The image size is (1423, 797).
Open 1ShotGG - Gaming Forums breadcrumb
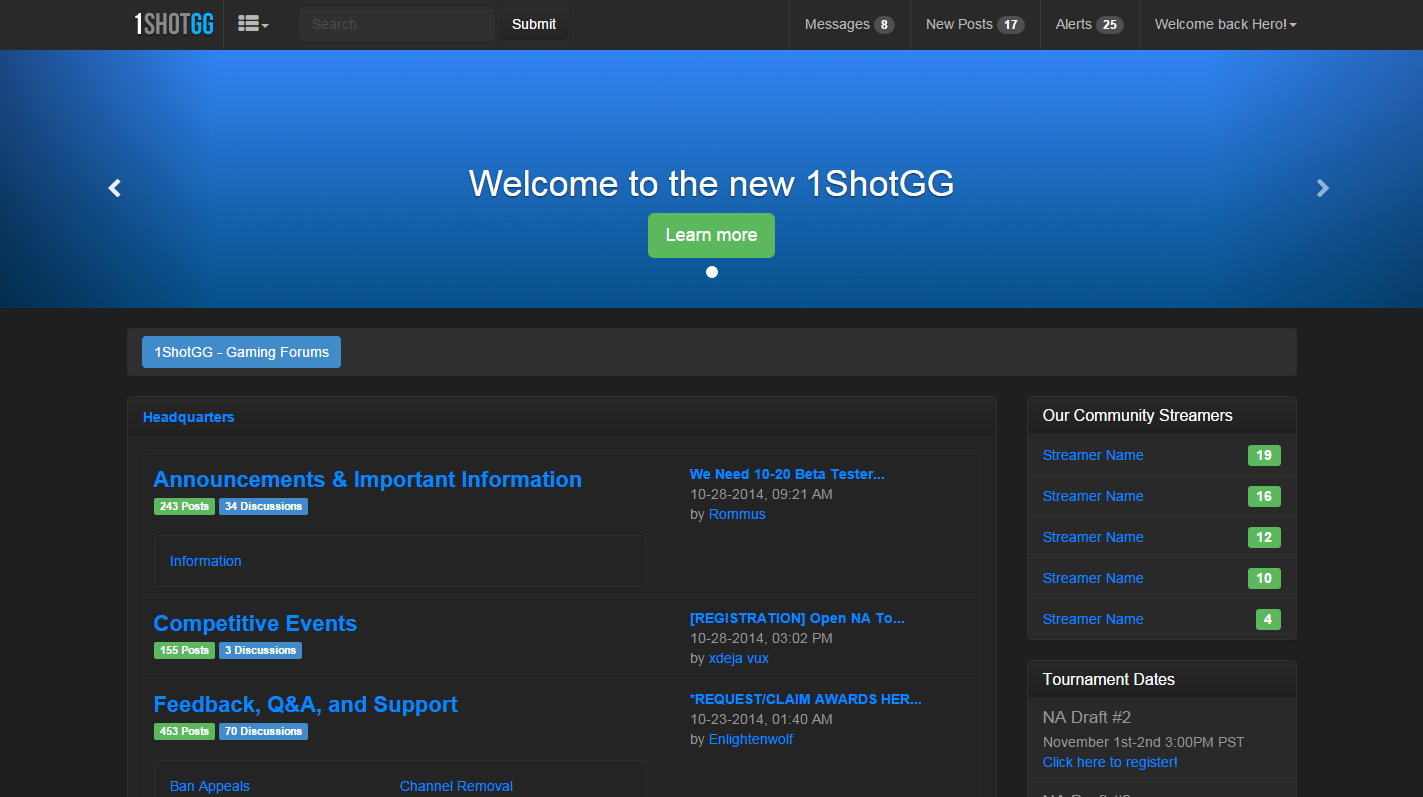tap(241, 352)
